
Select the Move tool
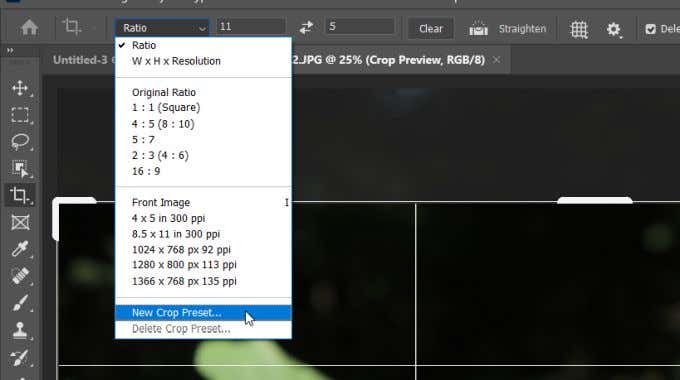tap(20, 88)
